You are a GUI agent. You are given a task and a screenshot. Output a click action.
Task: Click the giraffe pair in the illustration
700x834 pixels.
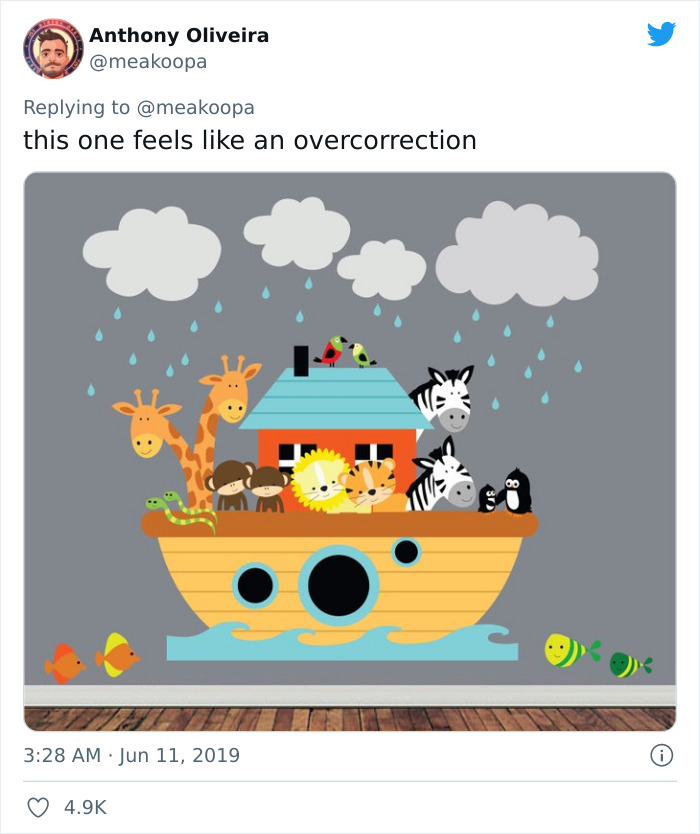(x=190, y=420)
